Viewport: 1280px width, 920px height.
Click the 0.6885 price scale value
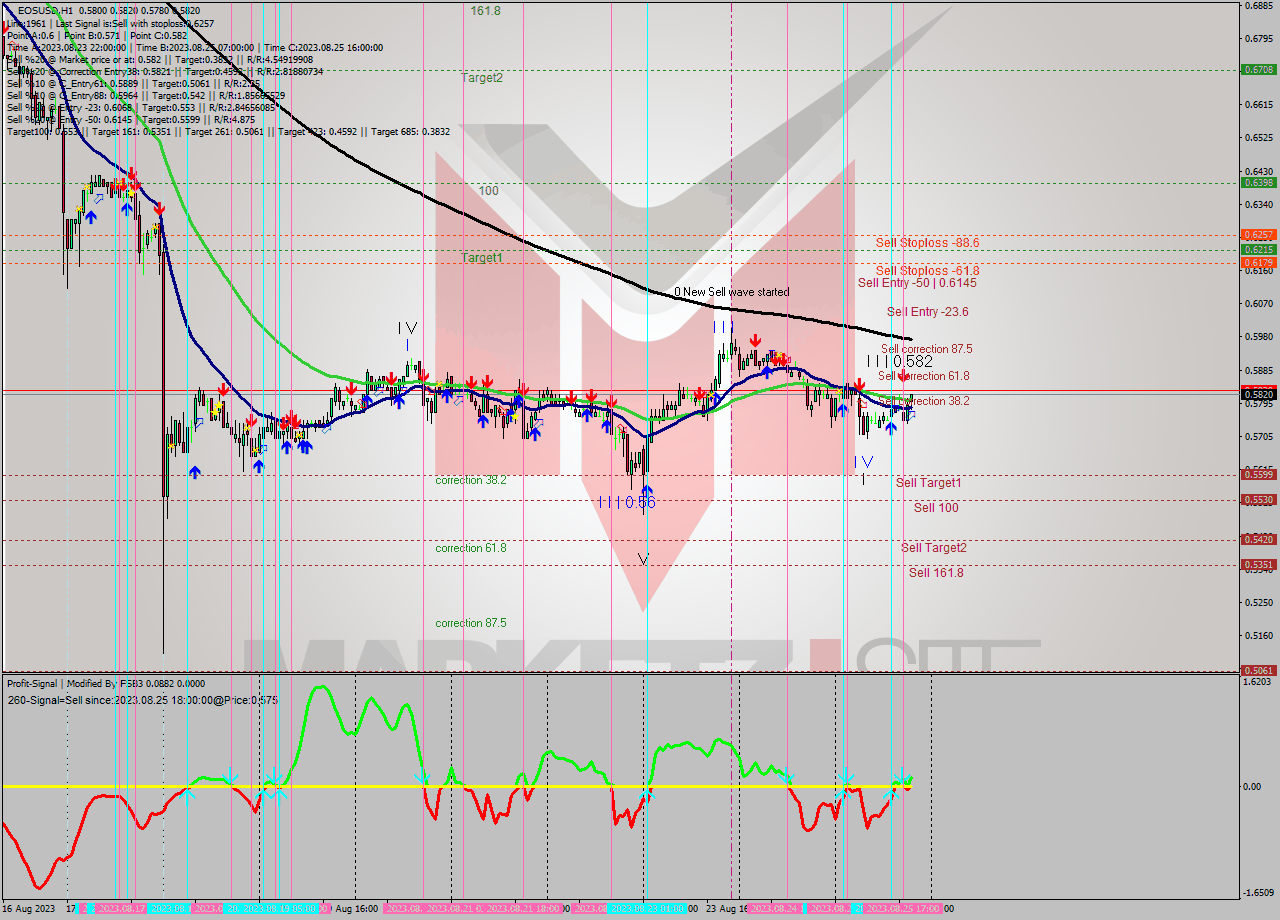tap(1258, 6)
